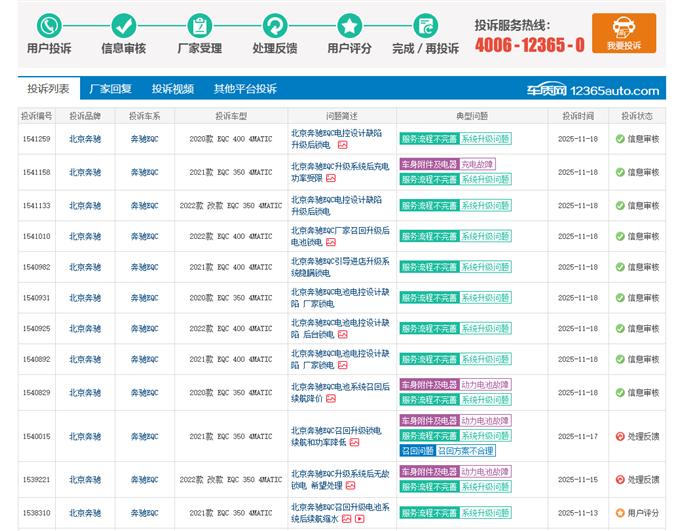Click the 完成/再投诉 document icon
The height and width of the screenshot is (531, 700).
click(425, 26)
